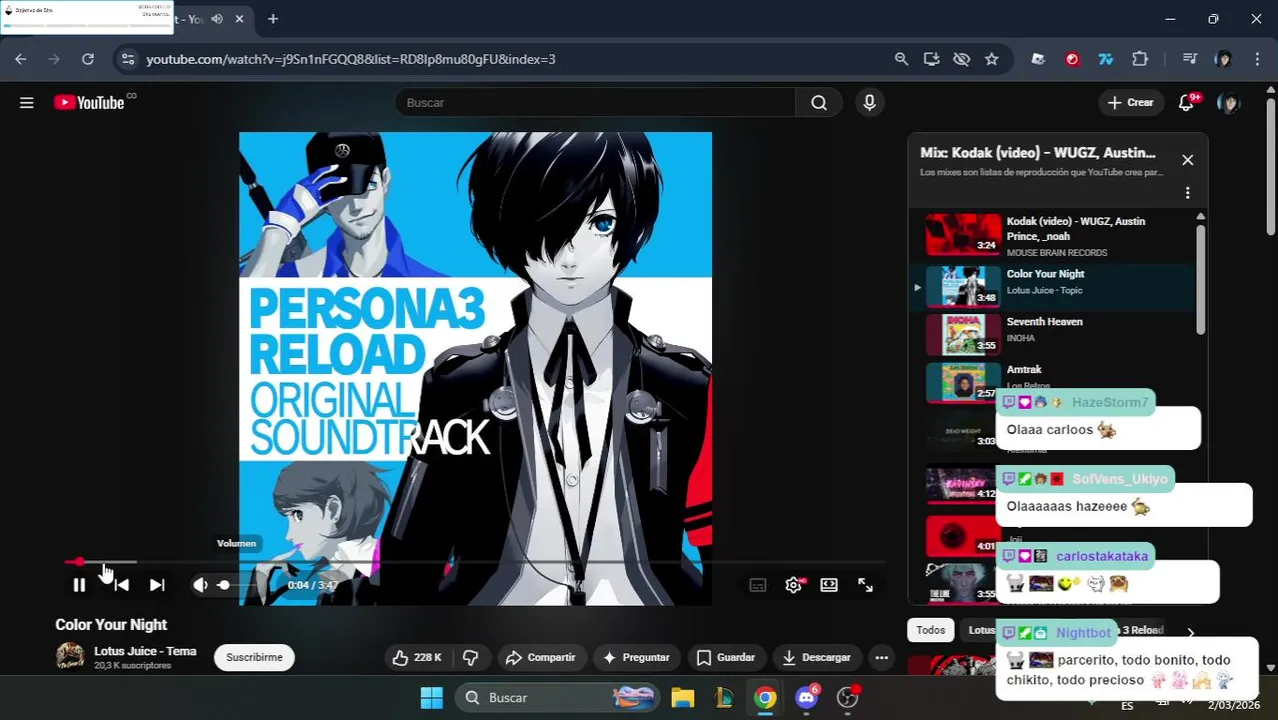The height and width of the screenshot is (720, 1278).
Task: Save the video with Guardar
Action: 725,657
